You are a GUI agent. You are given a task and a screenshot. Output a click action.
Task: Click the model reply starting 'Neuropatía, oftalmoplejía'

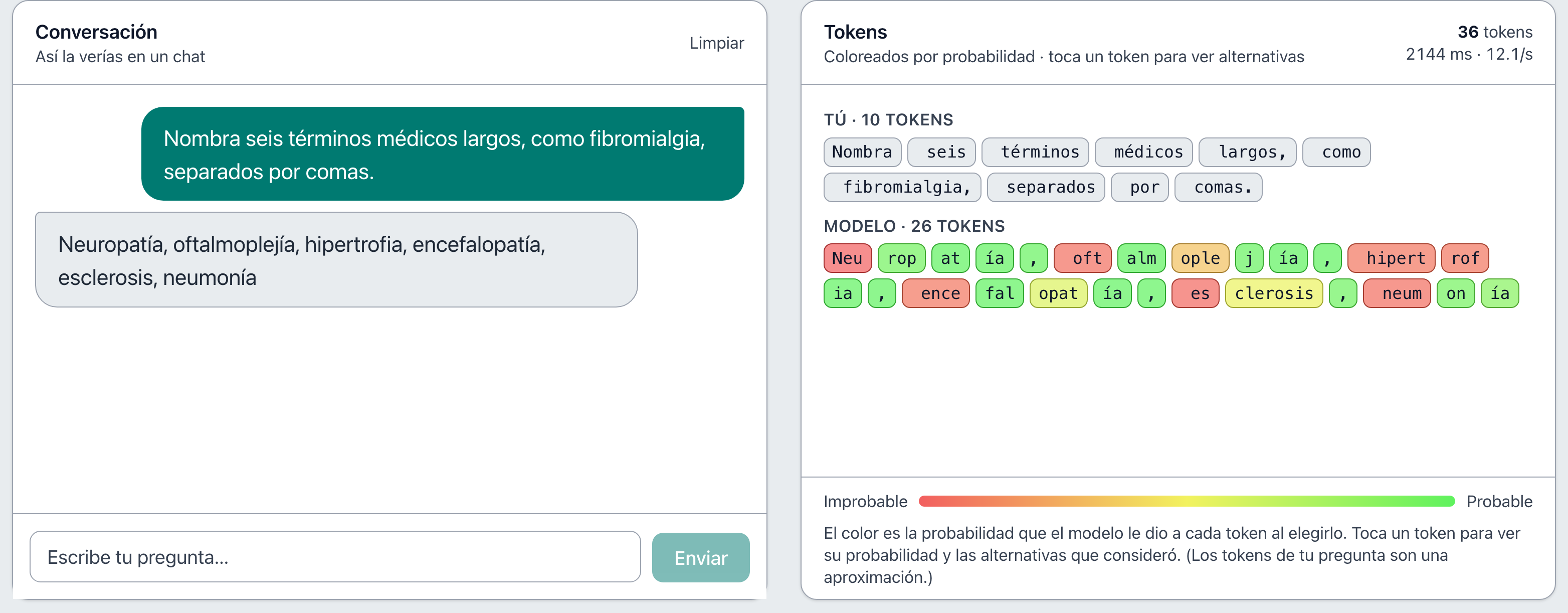336,260
